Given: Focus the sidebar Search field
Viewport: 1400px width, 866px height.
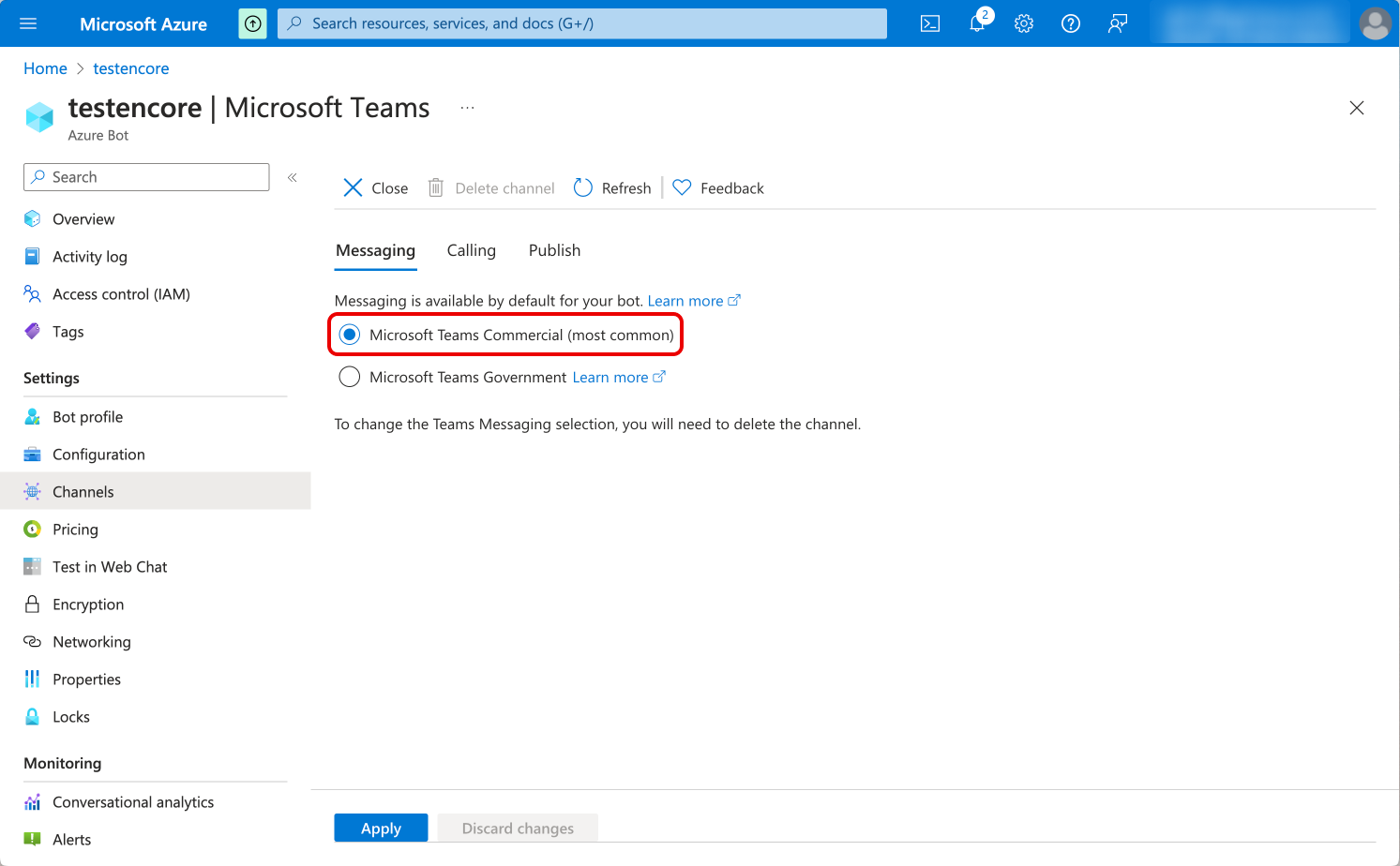Looking at the screenshot, I should (x=146, y=177).
